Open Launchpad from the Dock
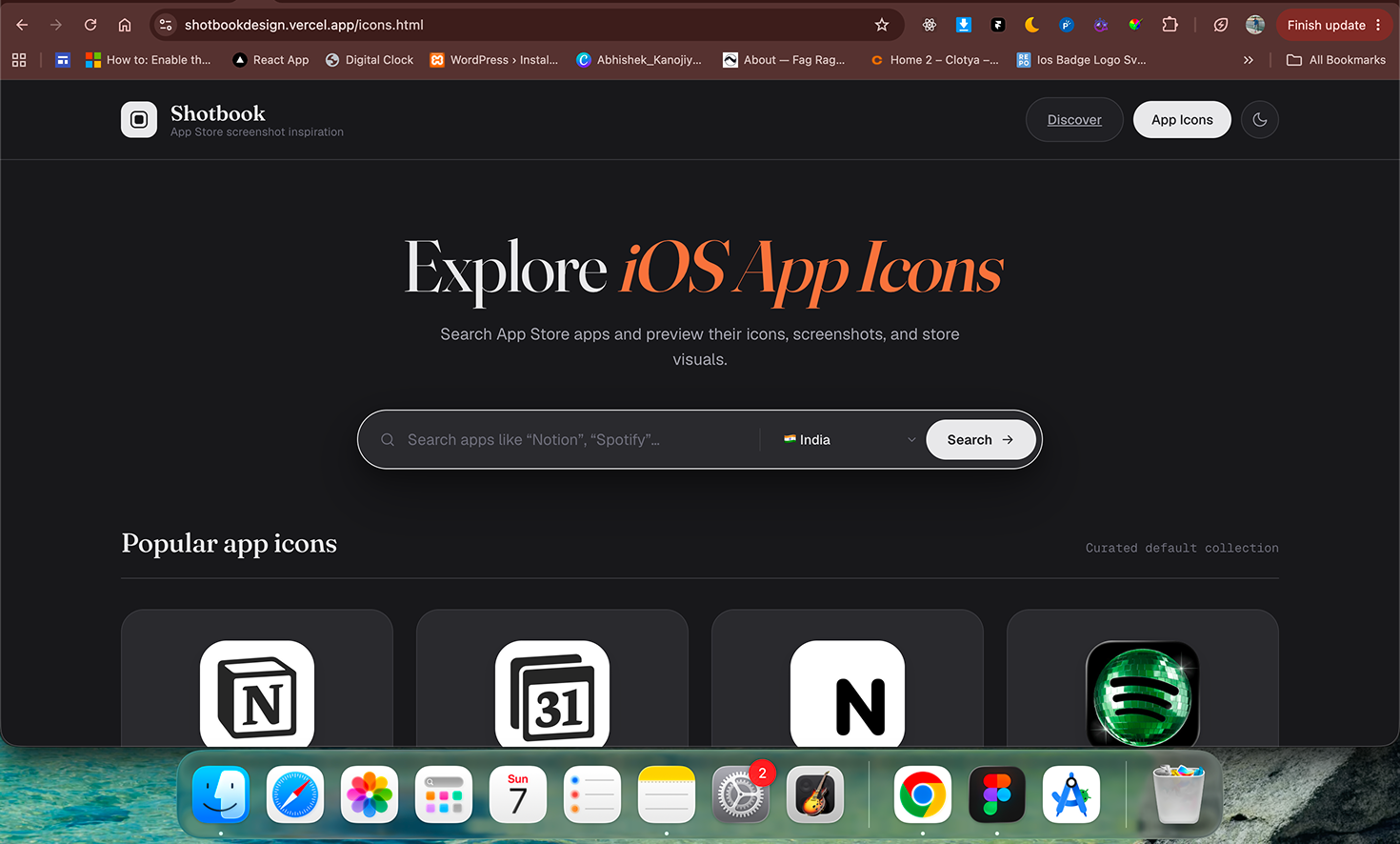 [x=444, y=794]
